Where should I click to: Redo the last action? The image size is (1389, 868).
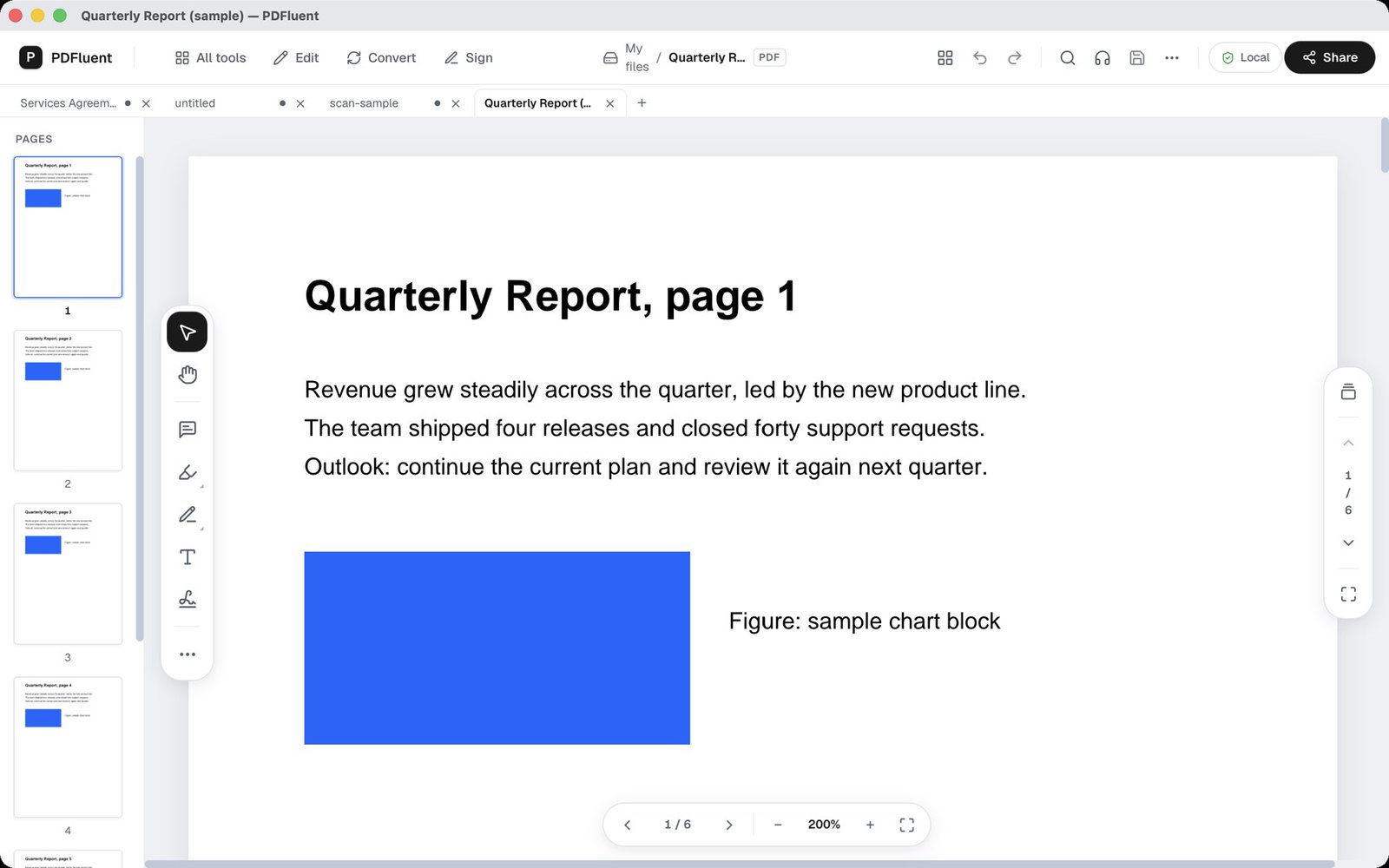click(1015, 57)
